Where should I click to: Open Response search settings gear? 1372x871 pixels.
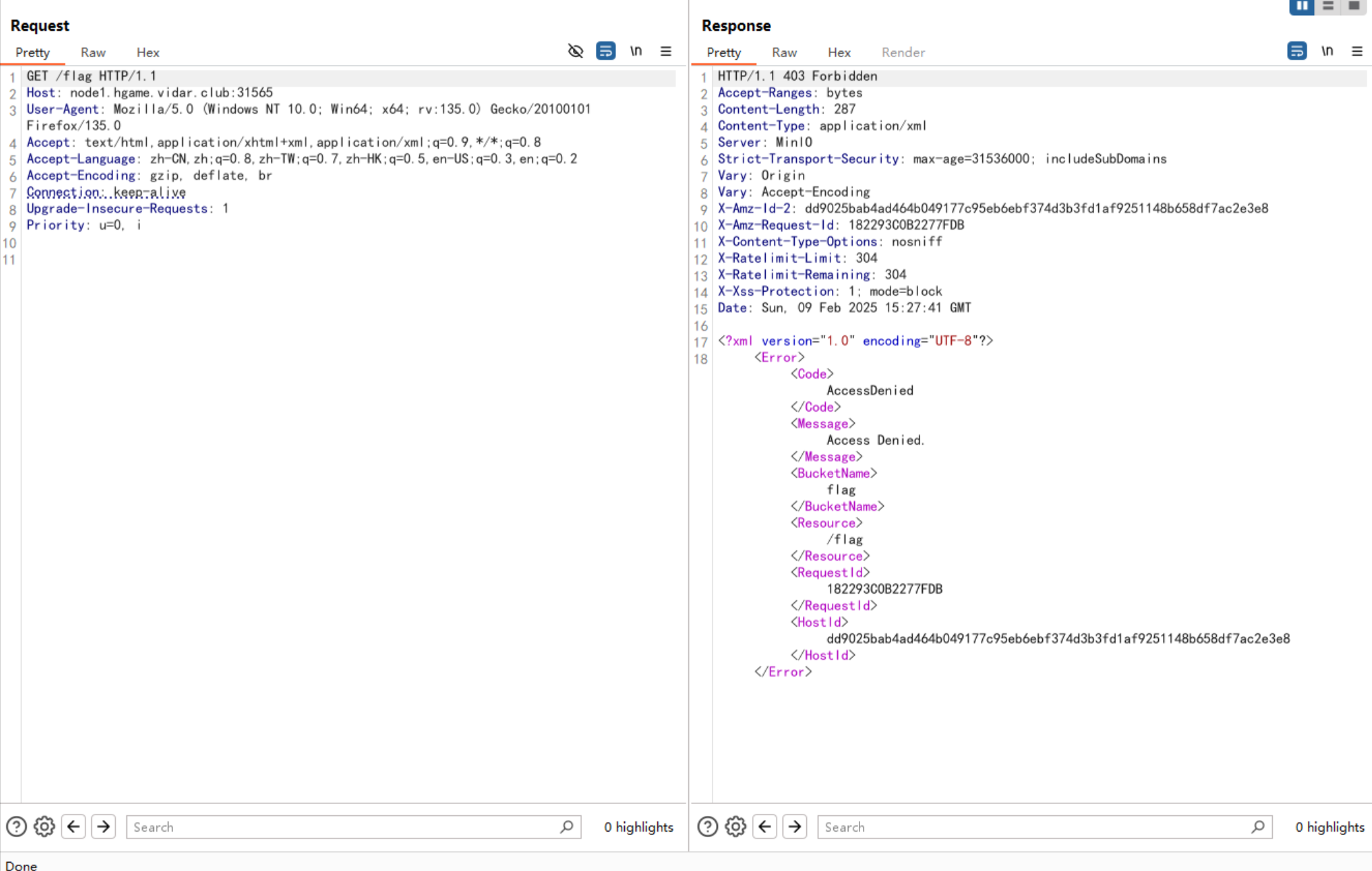[736, 826]
